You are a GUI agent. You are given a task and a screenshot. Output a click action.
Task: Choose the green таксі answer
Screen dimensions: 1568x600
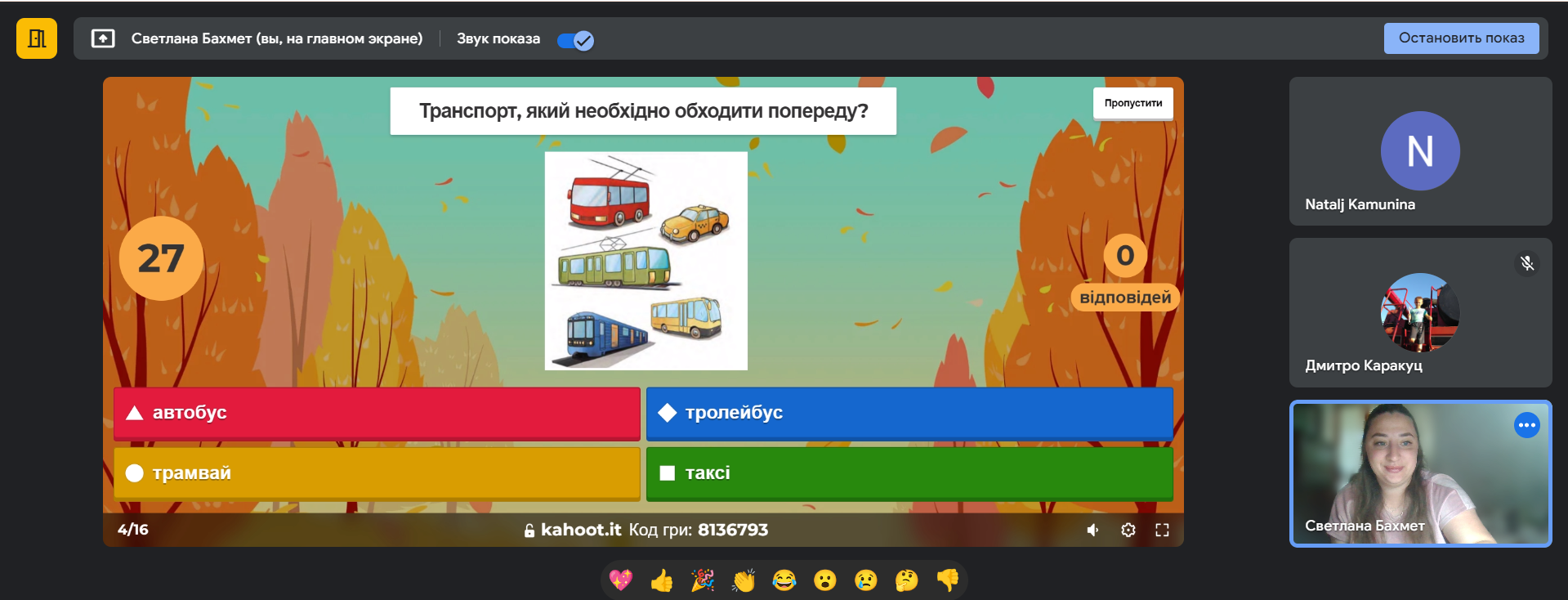click(909, 473)
